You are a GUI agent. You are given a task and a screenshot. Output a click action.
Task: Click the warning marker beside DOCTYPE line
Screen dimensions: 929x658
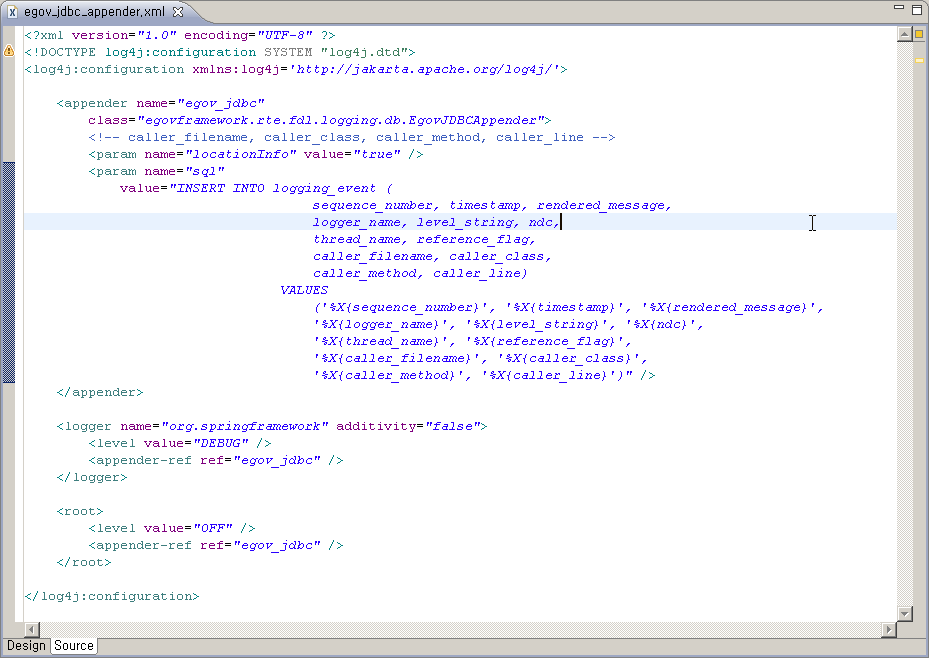9,51
